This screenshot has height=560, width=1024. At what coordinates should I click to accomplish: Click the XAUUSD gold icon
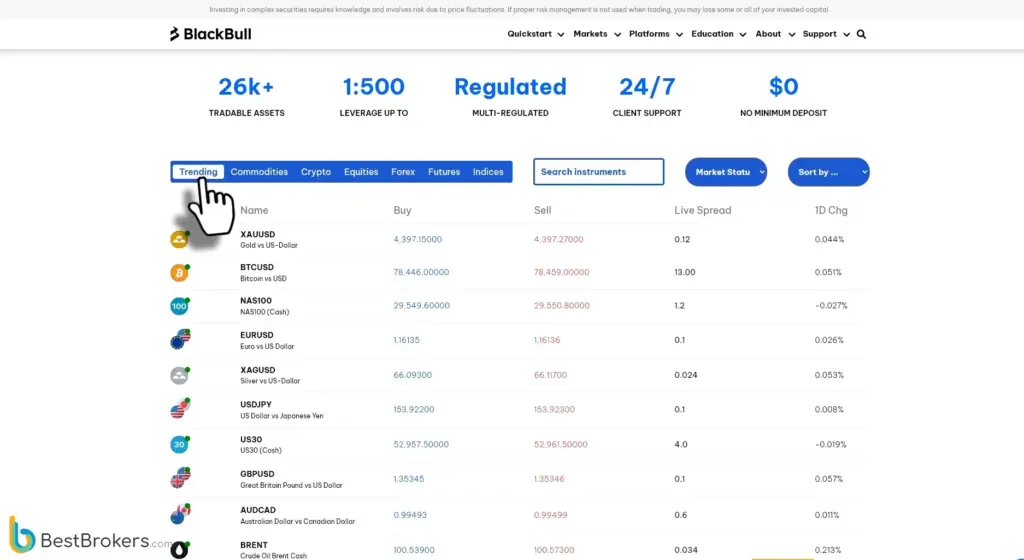pyautogui.click(x=180, y=239)
